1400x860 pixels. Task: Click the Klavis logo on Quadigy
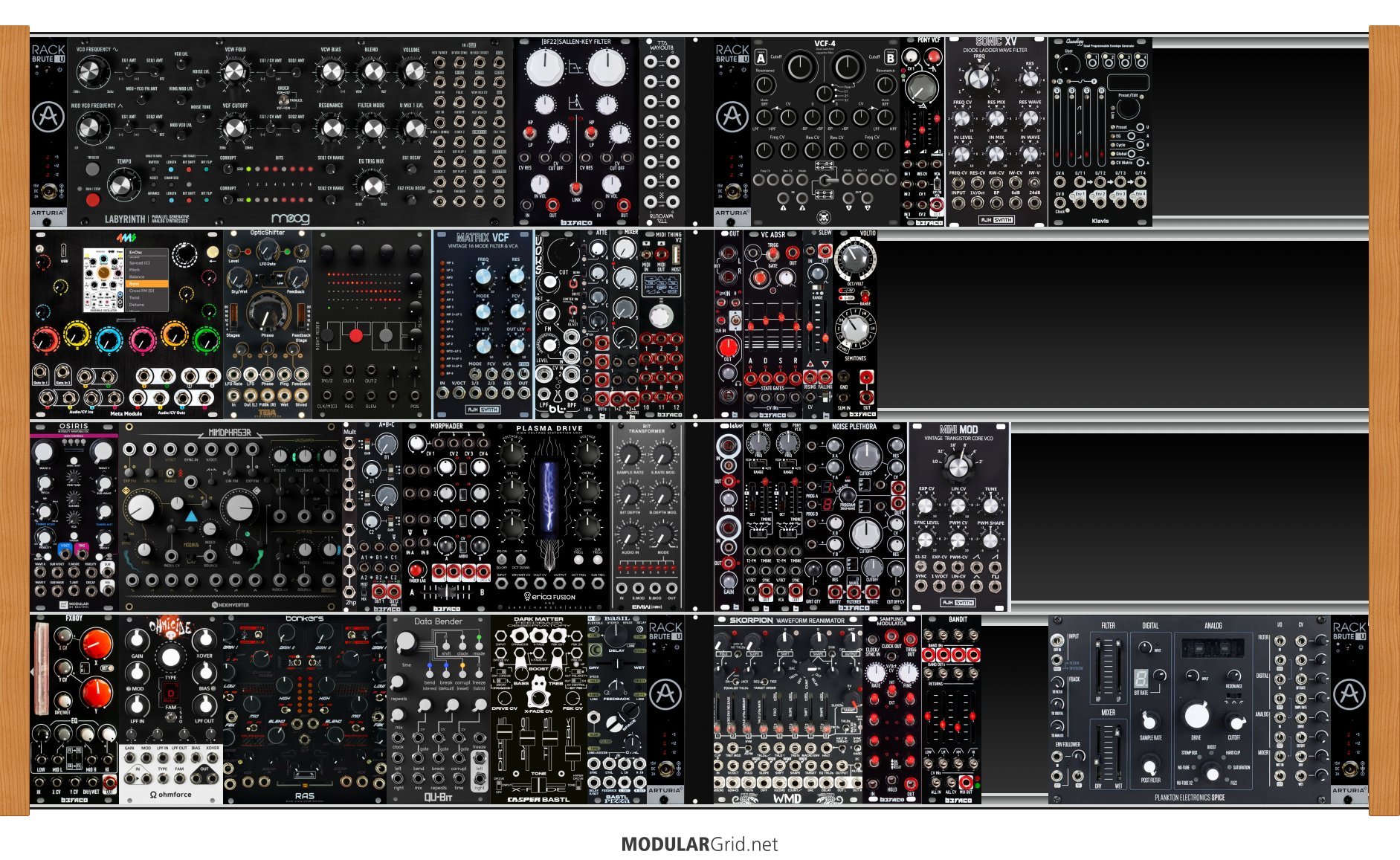(x=1100, y=220)
